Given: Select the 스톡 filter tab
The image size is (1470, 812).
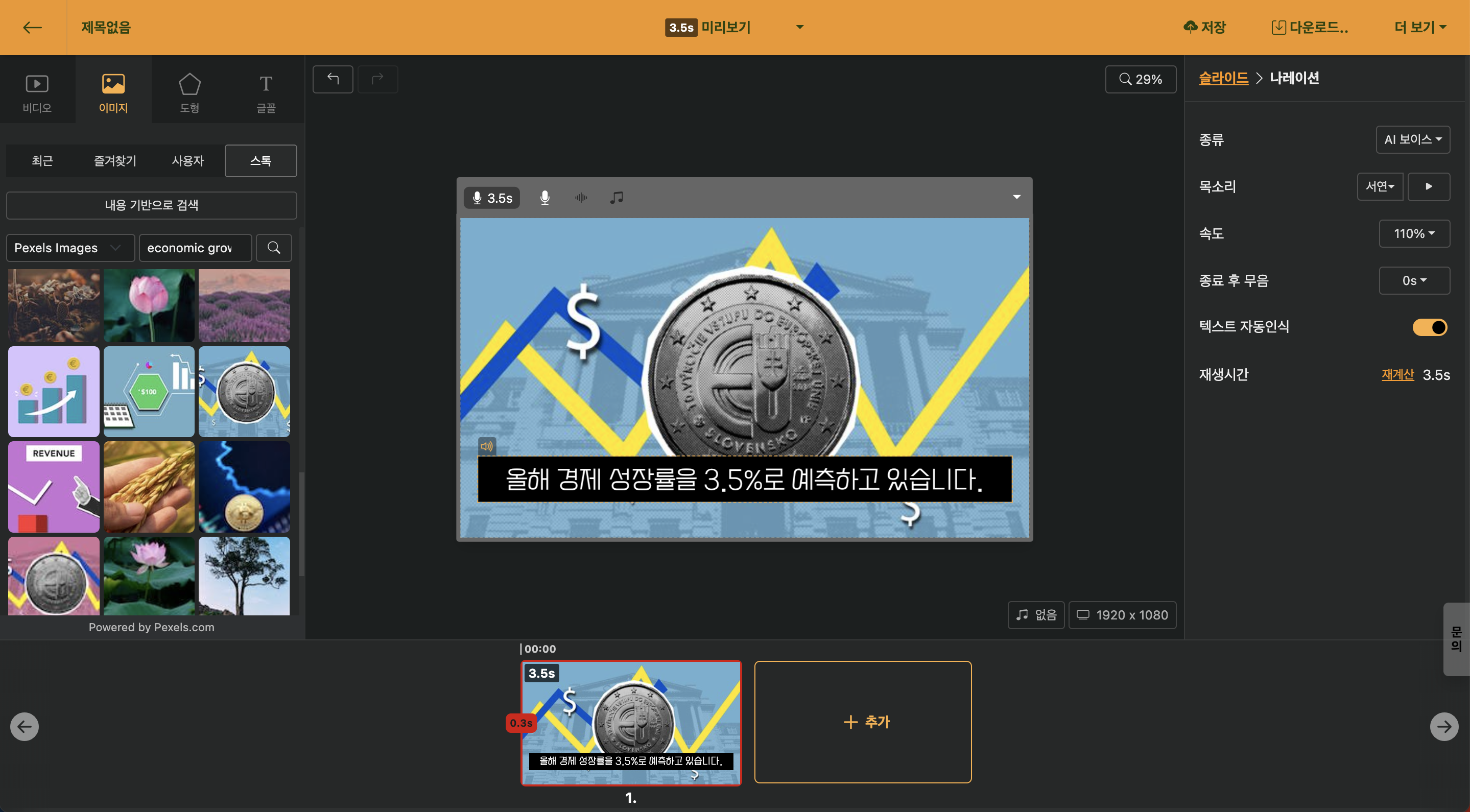Looking at the screenshot, I should pos(261,161).
